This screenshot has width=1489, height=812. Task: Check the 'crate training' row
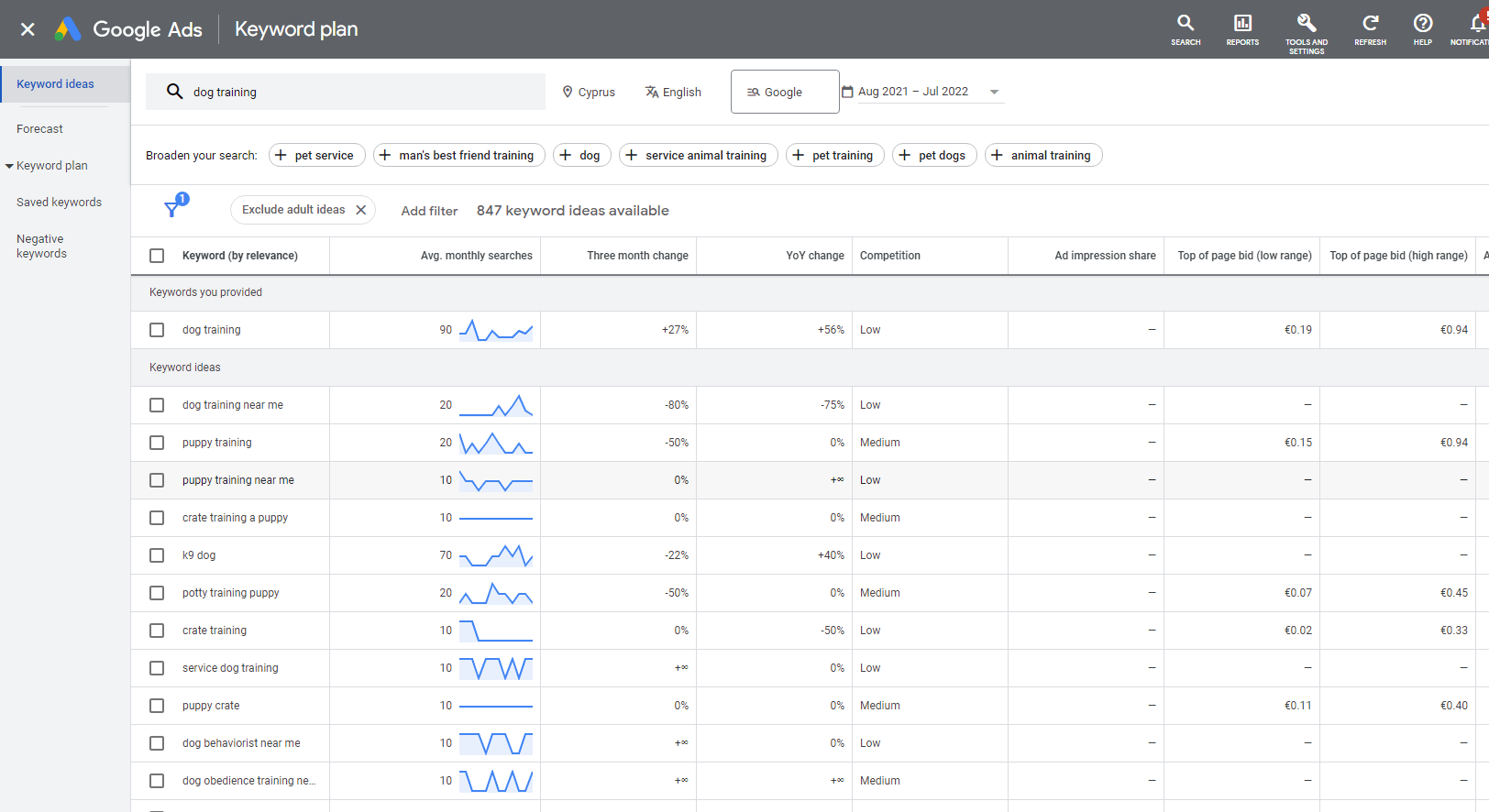coord(157,631)
